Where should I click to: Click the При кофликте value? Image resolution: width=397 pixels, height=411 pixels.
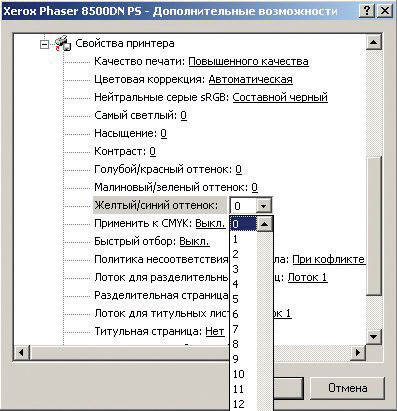[x=328, y=259]
